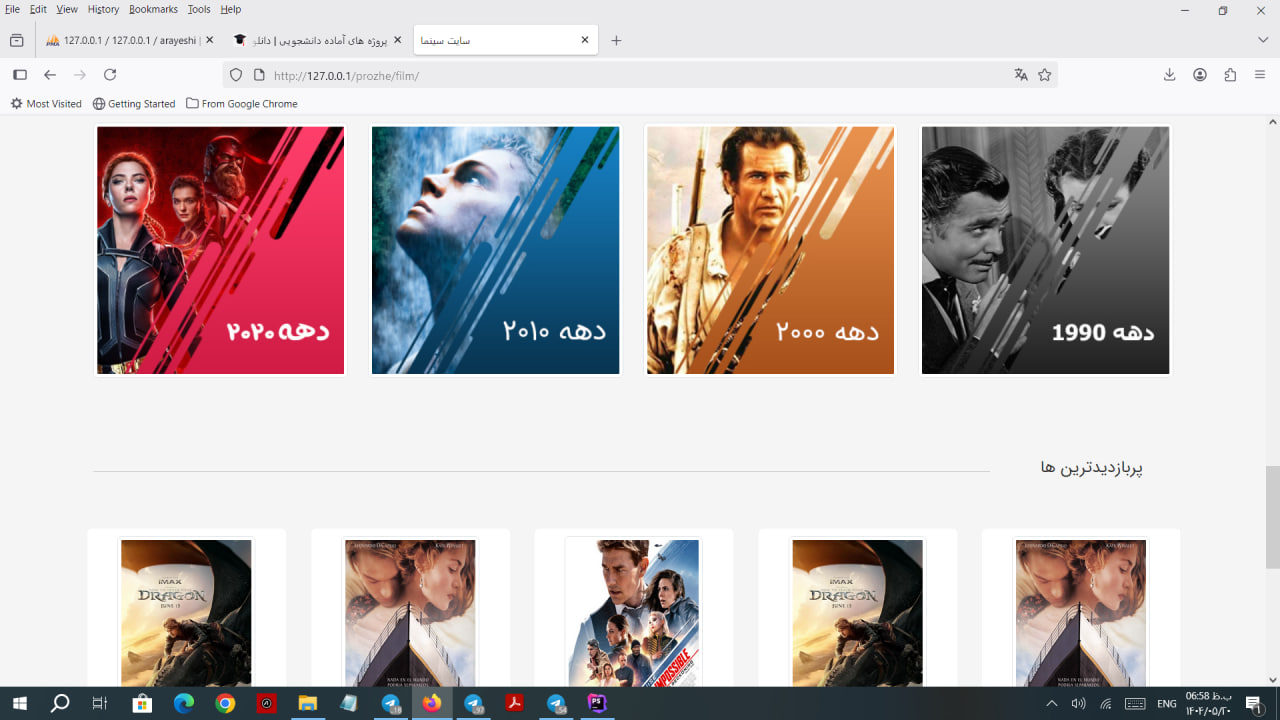Switch to the 127.0.0.1 arayeshi tab
Viewport: 1280px width, 720px height.
click(x=130, y=40)
